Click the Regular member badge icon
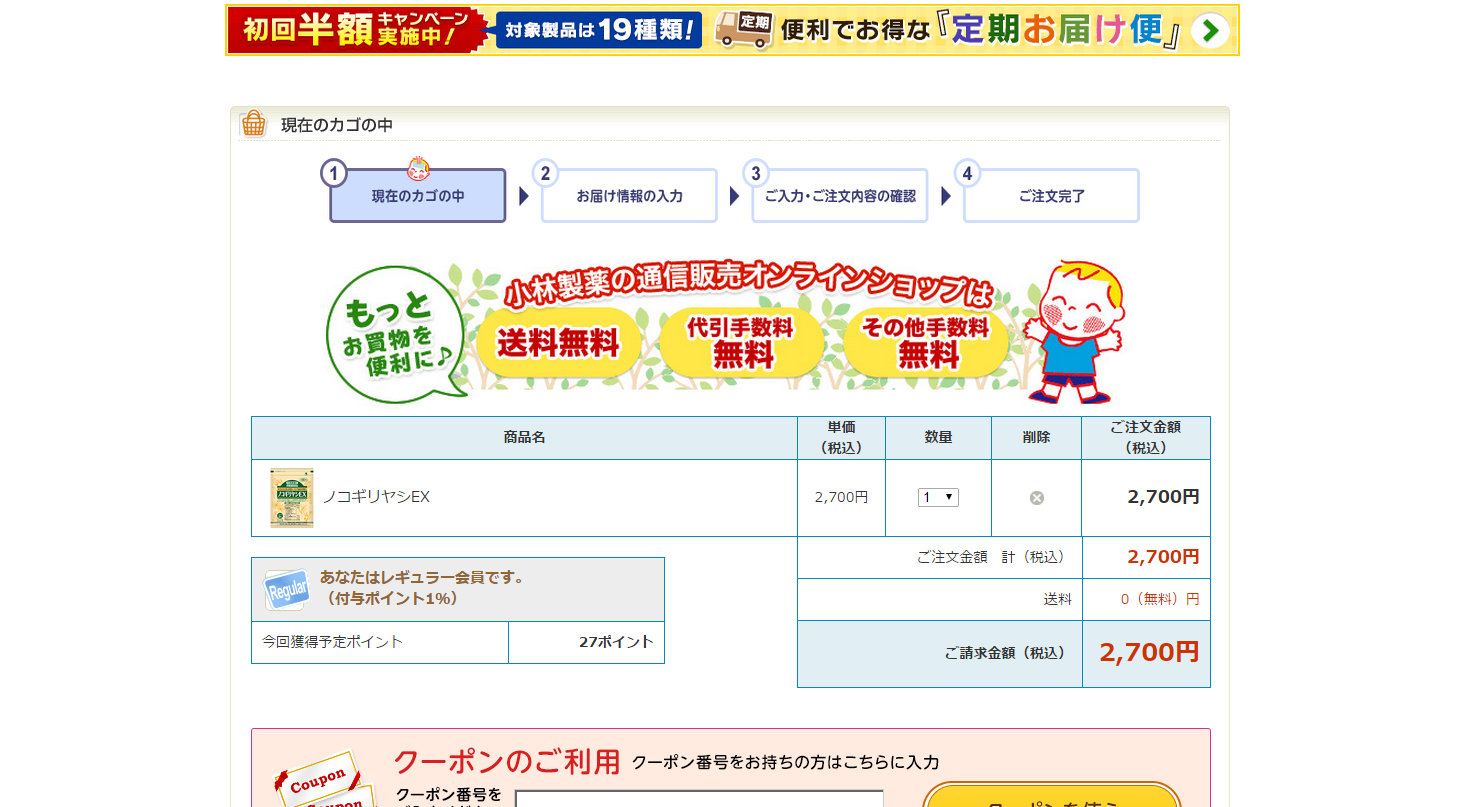Viewport: 1460px width, 807px height. tap(285, 590)
